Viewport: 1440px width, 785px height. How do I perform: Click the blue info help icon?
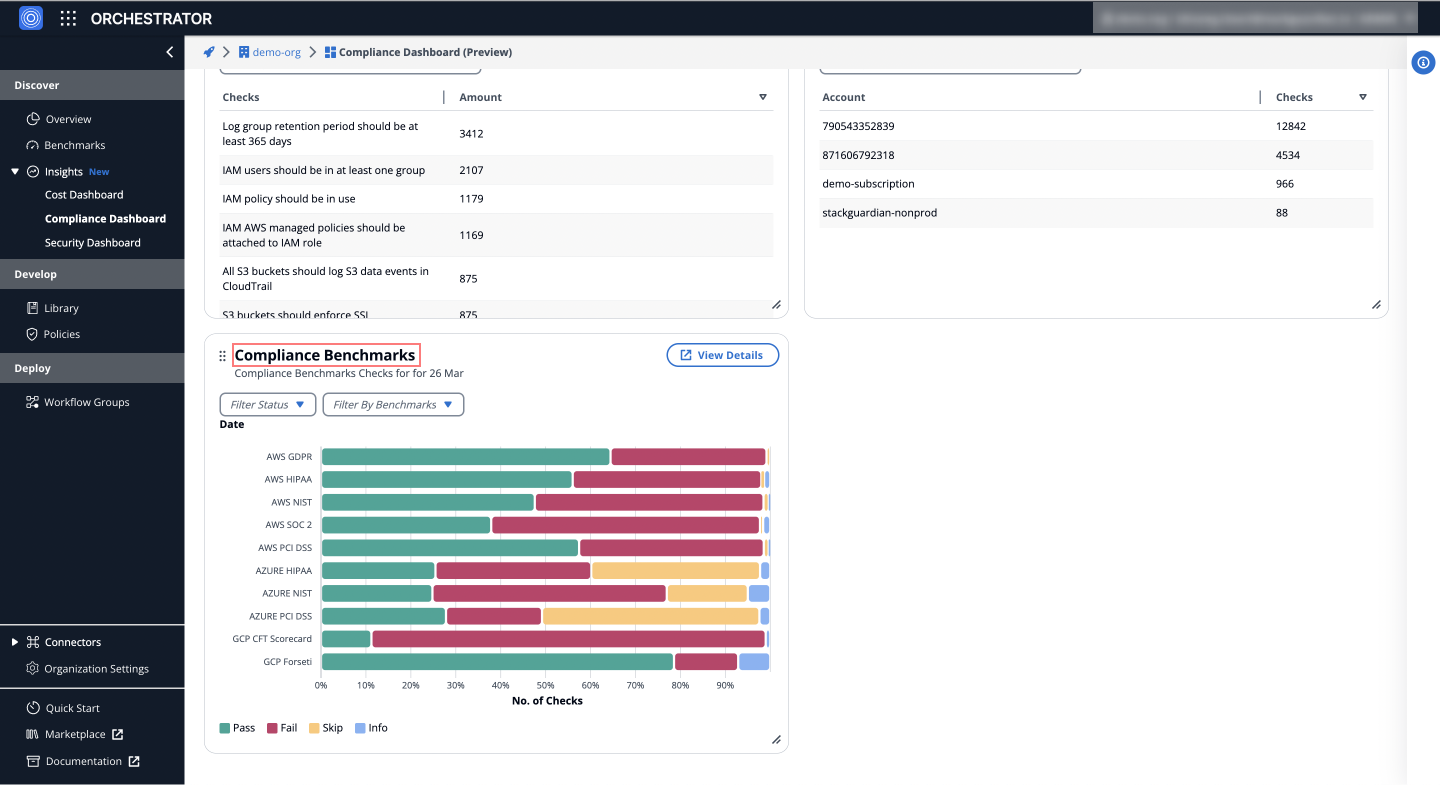click(1423, 62)
